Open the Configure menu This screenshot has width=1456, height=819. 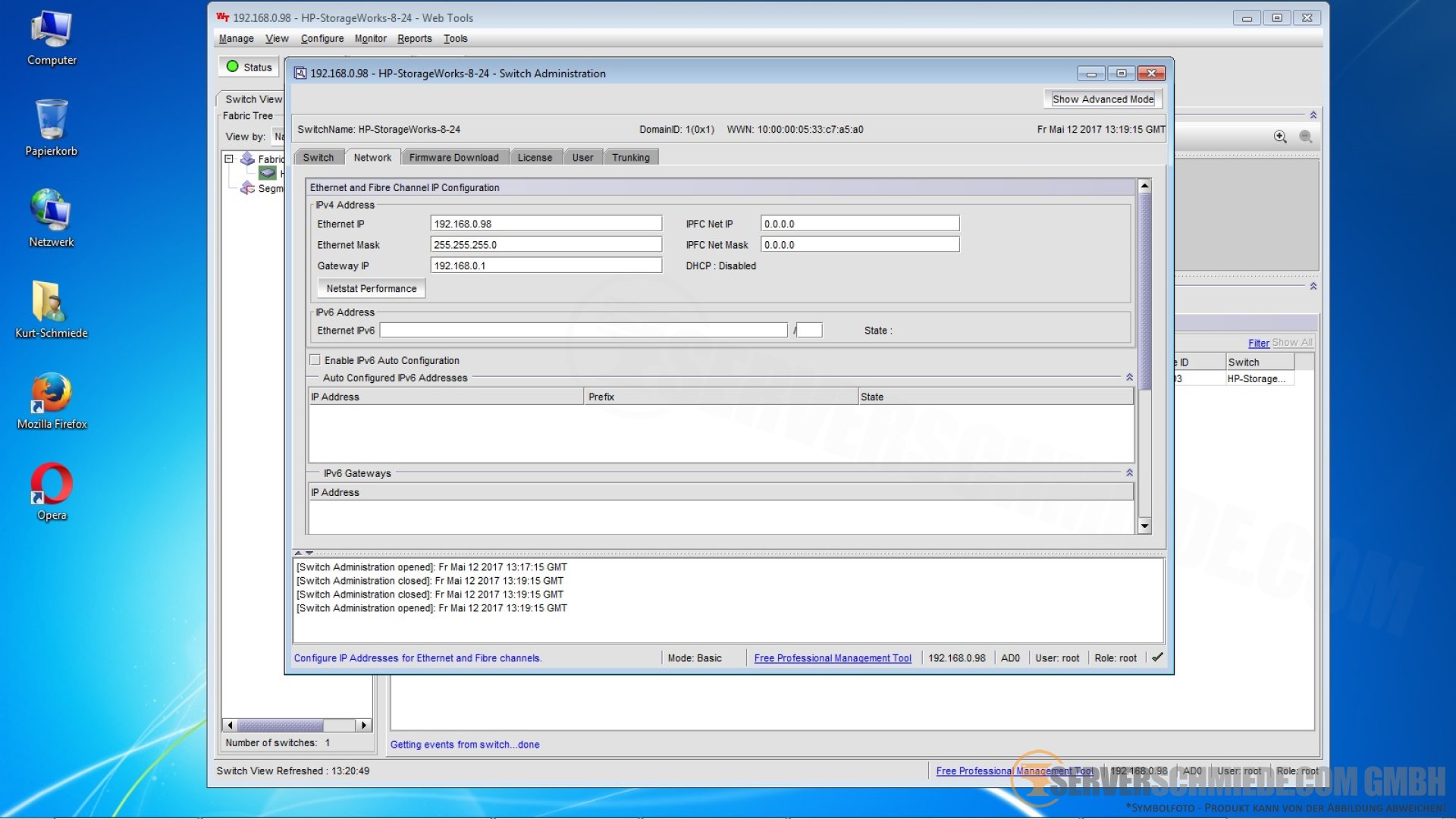(322, 39)
